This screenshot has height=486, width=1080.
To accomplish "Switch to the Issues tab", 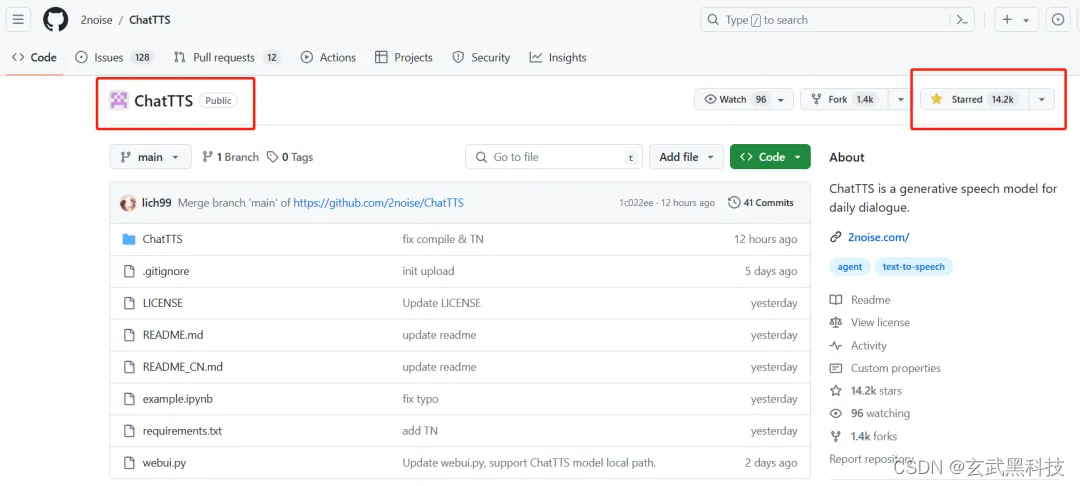I will click(114, 58).
